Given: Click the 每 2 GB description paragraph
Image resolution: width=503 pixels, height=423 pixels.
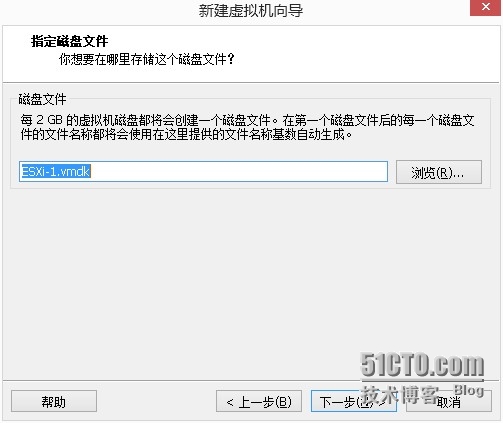Looking at the screenshot, I should (247, 127).
